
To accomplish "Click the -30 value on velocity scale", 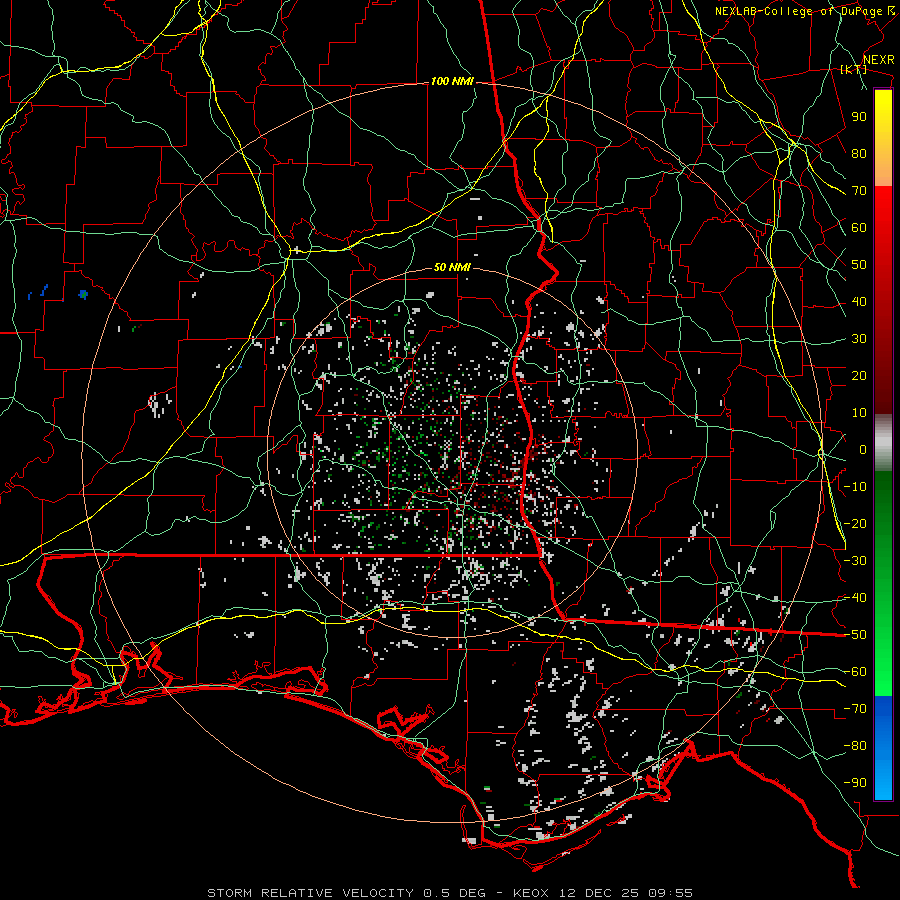I will tap(855, 561).
